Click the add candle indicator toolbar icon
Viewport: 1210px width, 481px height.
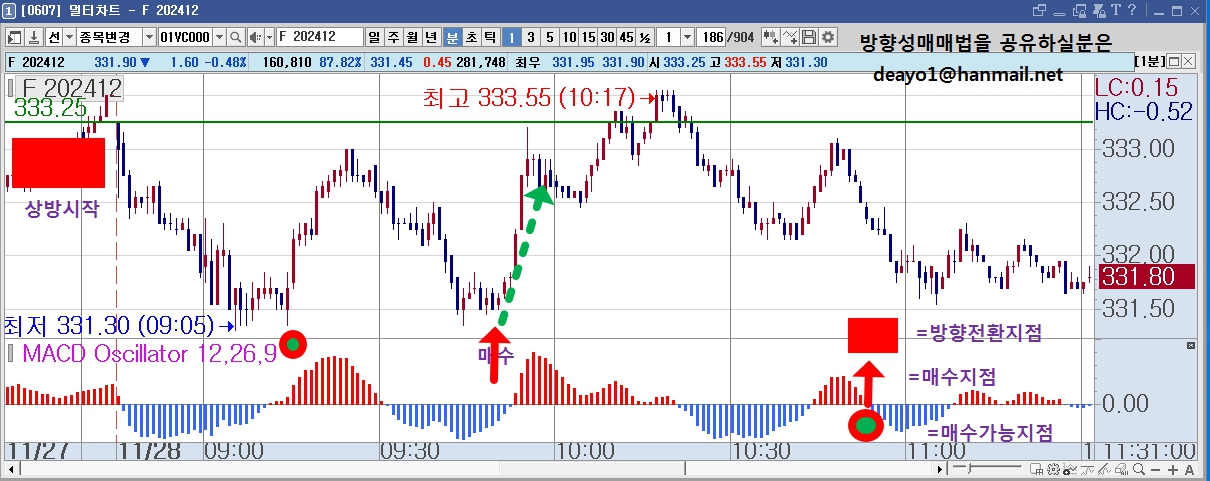771,37
